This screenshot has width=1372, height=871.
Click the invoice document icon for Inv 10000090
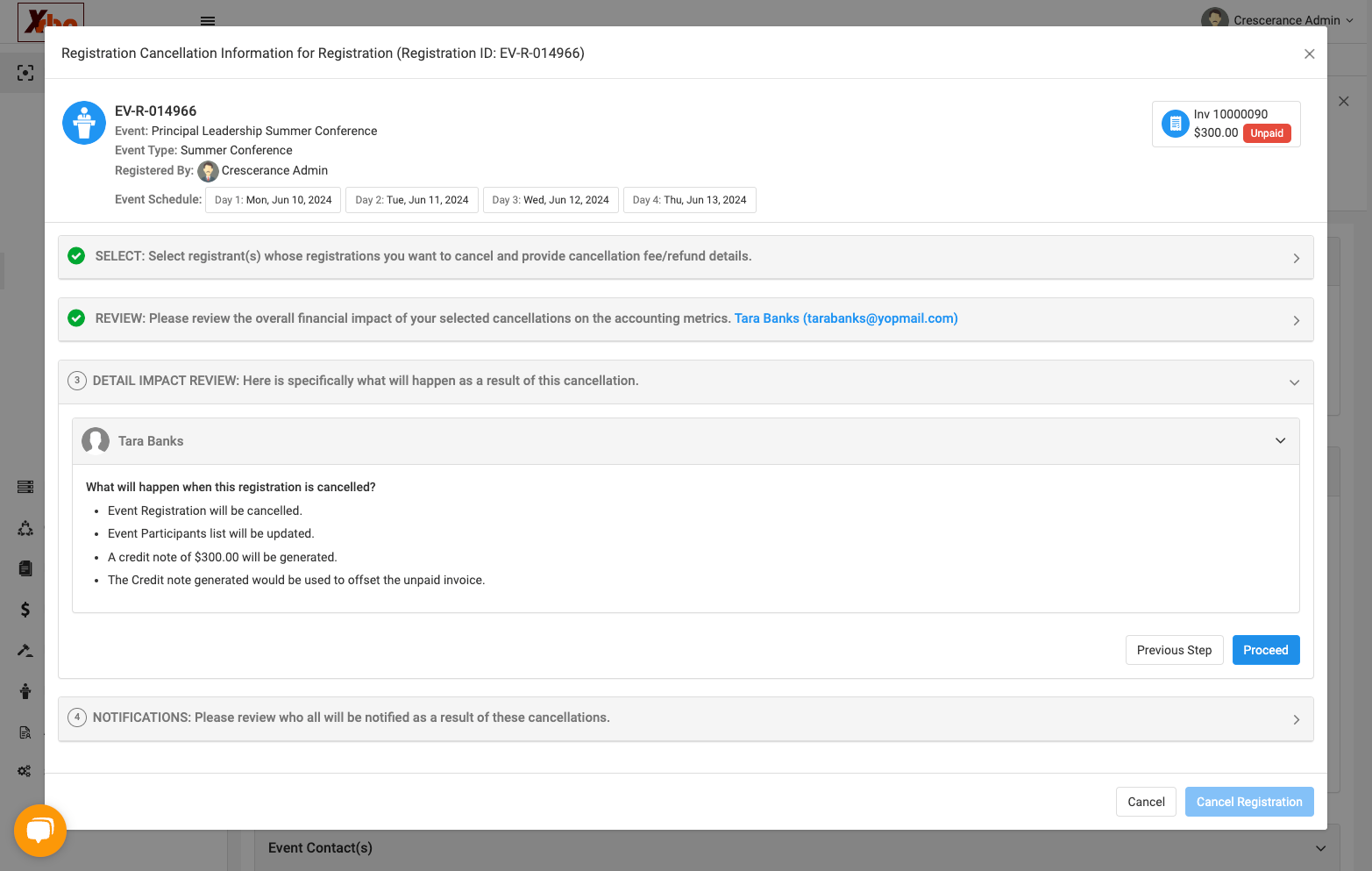coord(1176,124)
